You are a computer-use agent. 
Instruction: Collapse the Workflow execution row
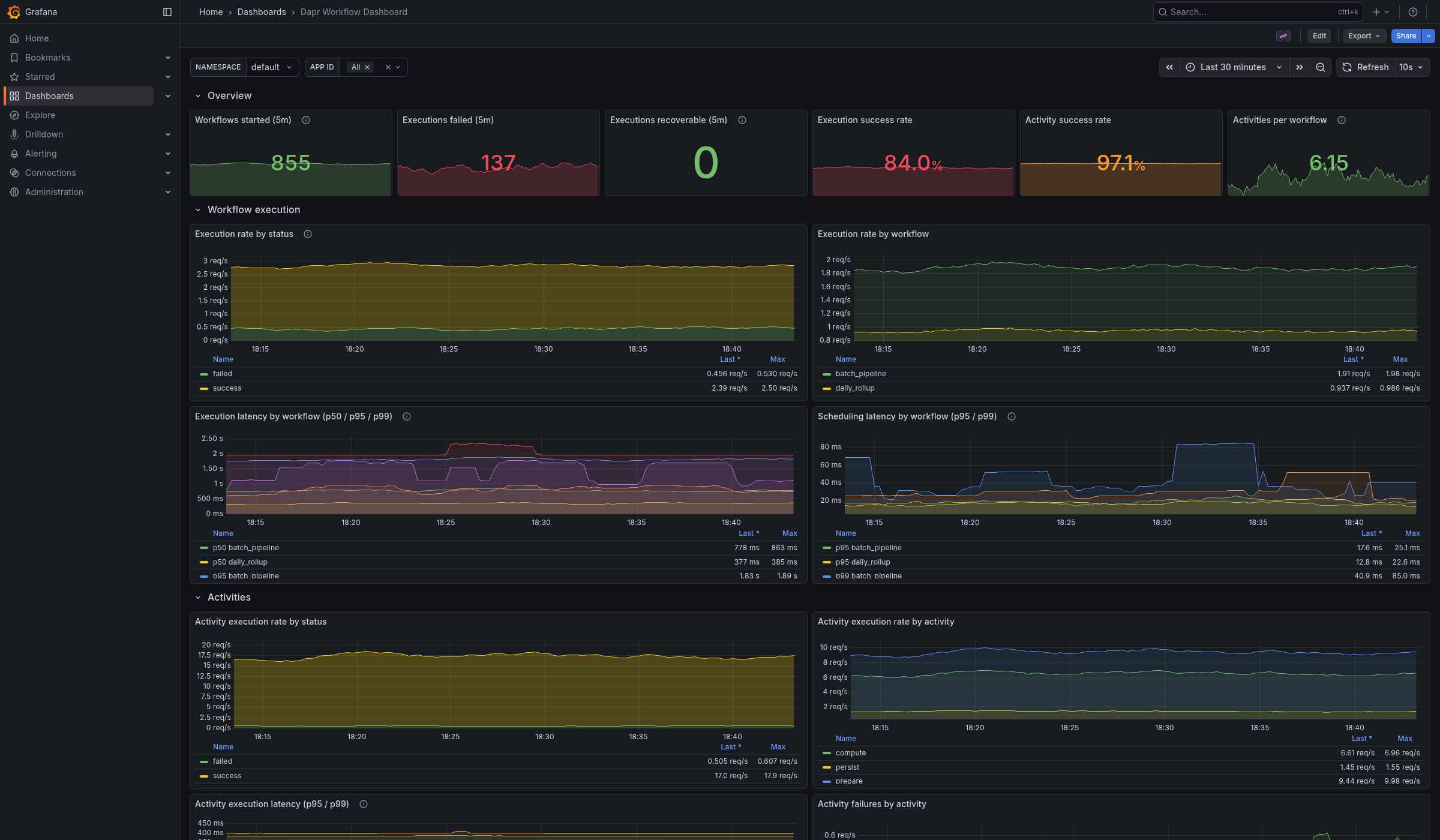[x=247, y=210]
